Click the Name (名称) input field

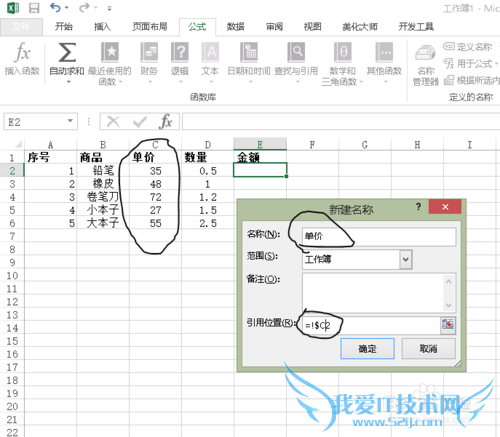click(x=379, y=236)
